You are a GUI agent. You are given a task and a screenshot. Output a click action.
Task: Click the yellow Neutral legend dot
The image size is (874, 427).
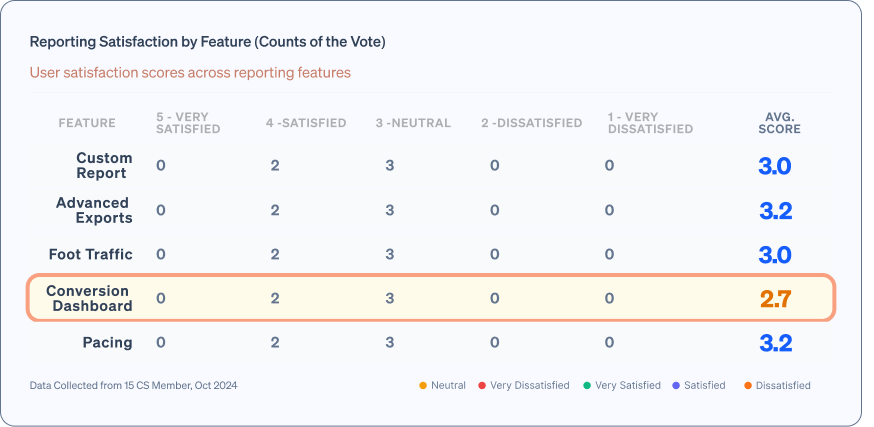coord(423,385)
